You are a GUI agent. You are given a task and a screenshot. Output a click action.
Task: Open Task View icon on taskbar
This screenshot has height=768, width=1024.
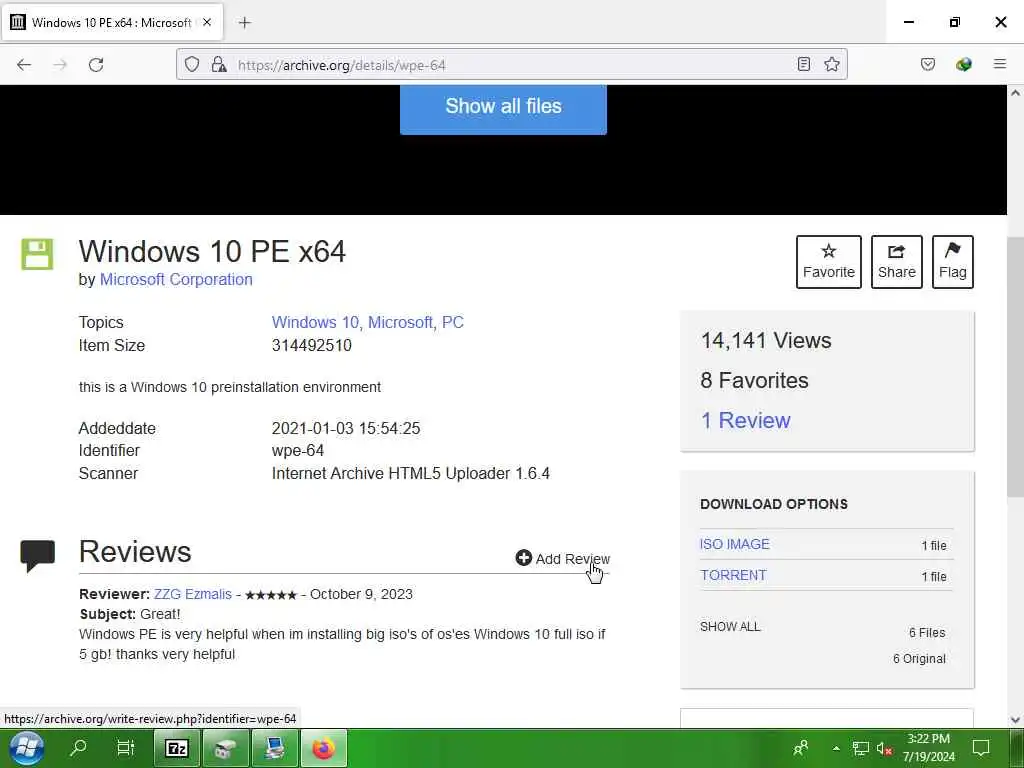[x=125, y=748]
